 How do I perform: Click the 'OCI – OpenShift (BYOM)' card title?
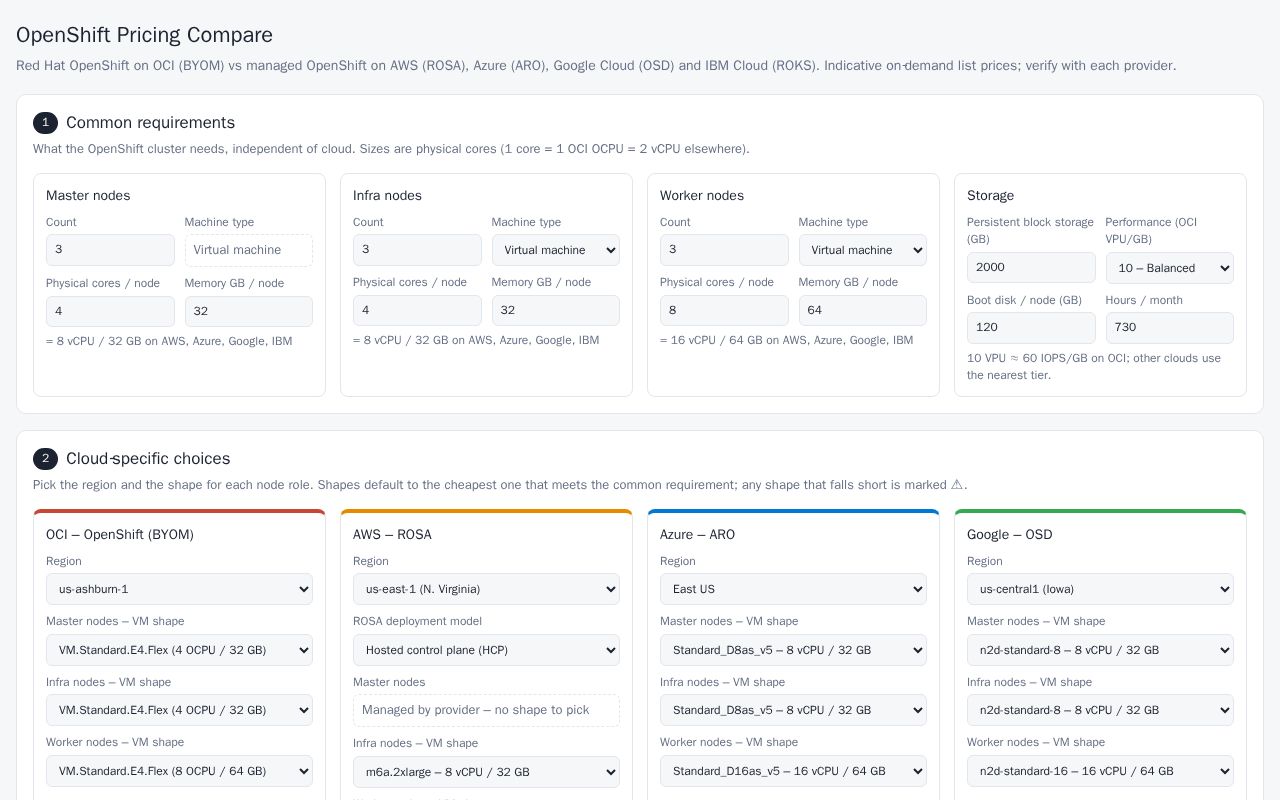(x=120, y=535)
